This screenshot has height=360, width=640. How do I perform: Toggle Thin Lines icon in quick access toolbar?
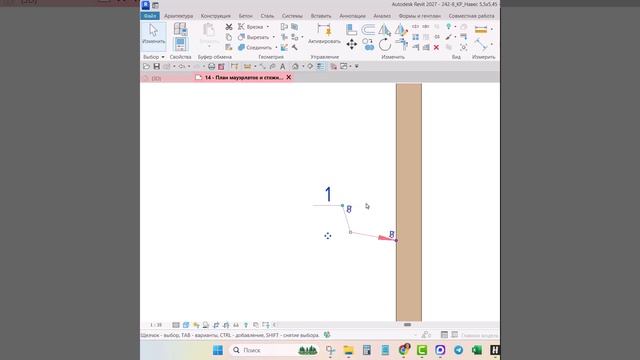click(321, 66)
